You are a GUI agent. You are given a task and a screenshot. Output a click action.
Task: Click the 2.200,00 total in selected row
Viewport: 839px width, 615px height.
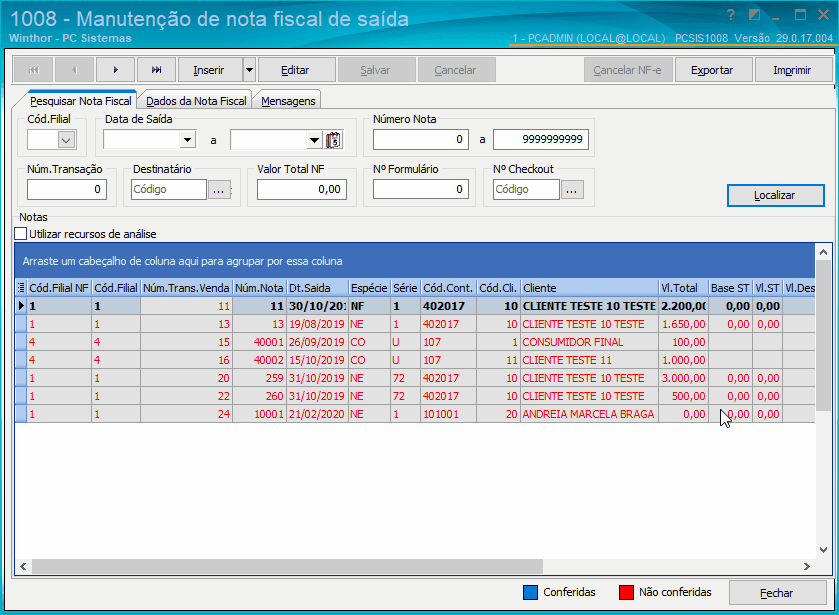[x=683, y=306]
